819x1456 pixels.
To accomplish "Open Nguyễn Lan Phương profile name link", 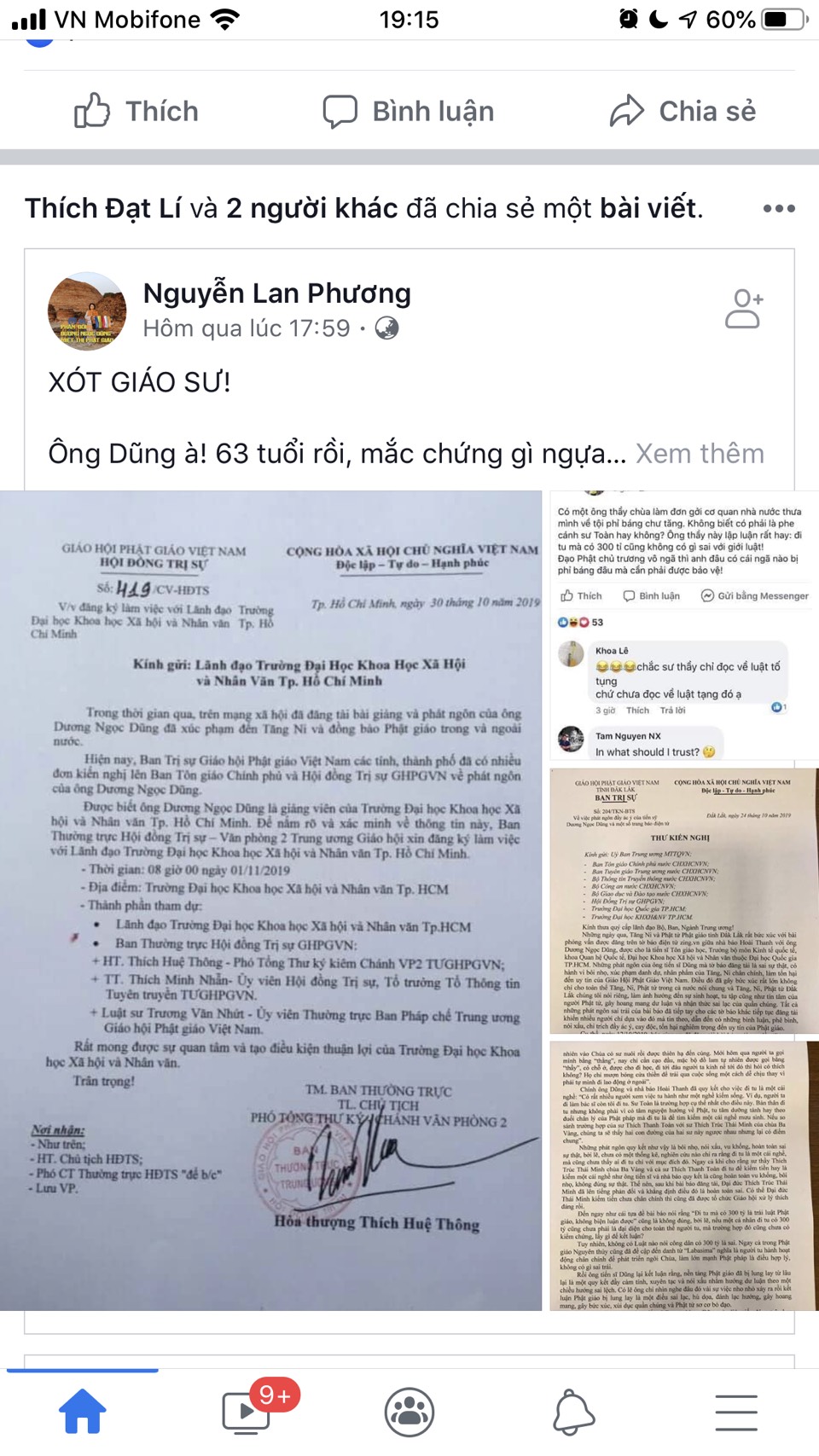I will [x=276, y=293].
